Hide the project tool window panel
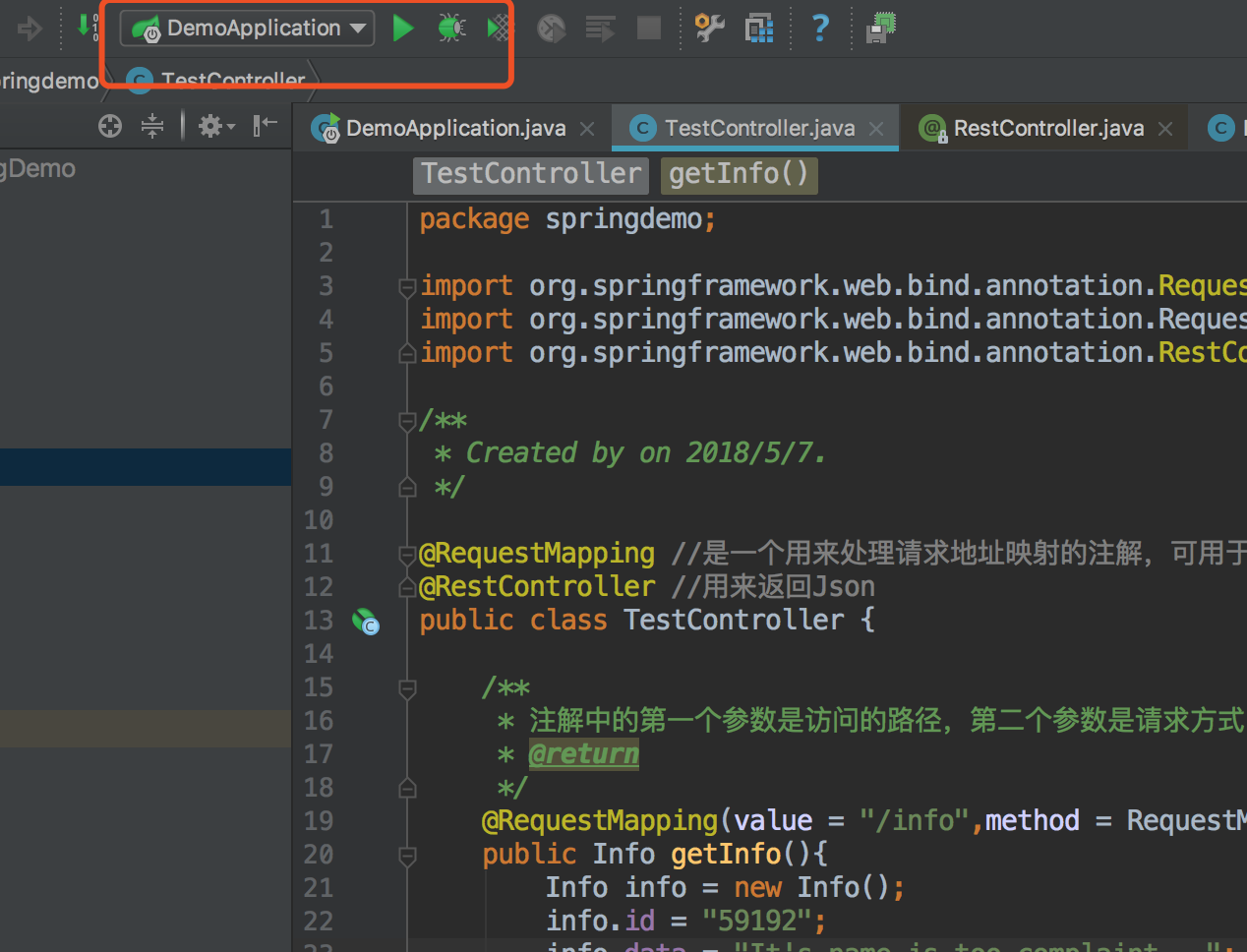The width and height of the screenshot is (1247, 952). pos(265,126)
